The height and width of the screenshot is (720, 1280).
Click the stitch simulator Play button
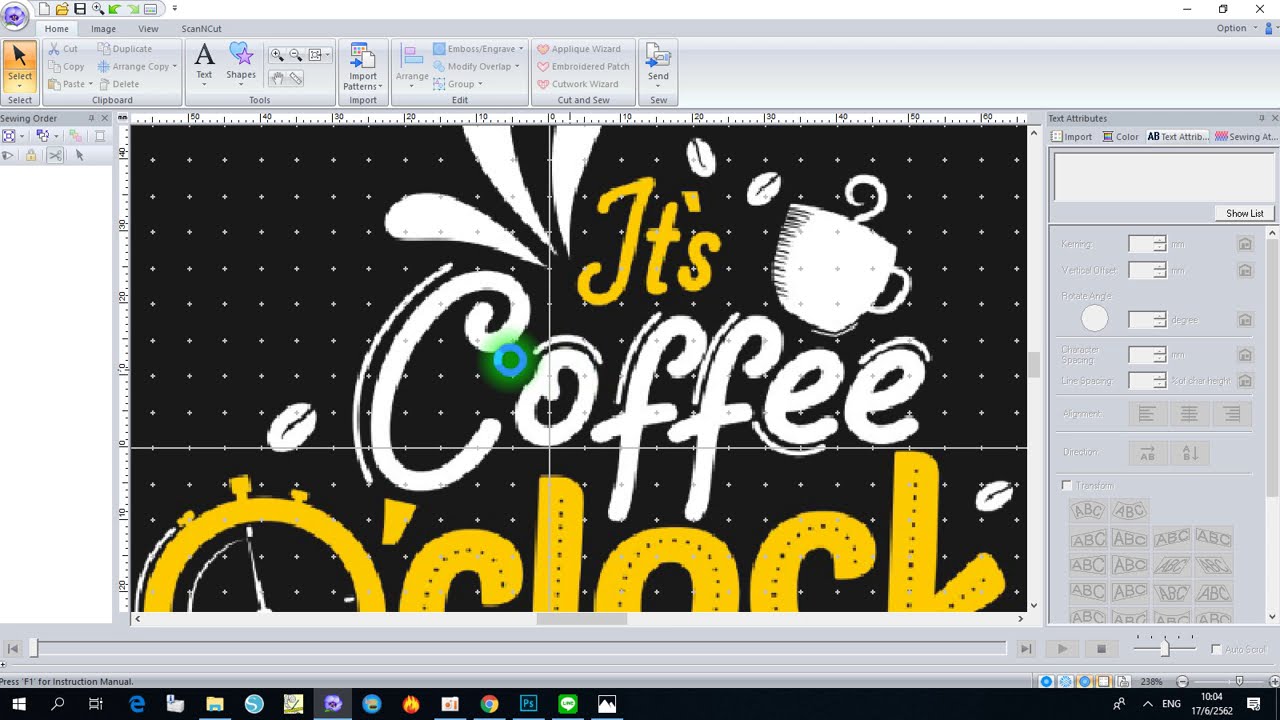1062,649
